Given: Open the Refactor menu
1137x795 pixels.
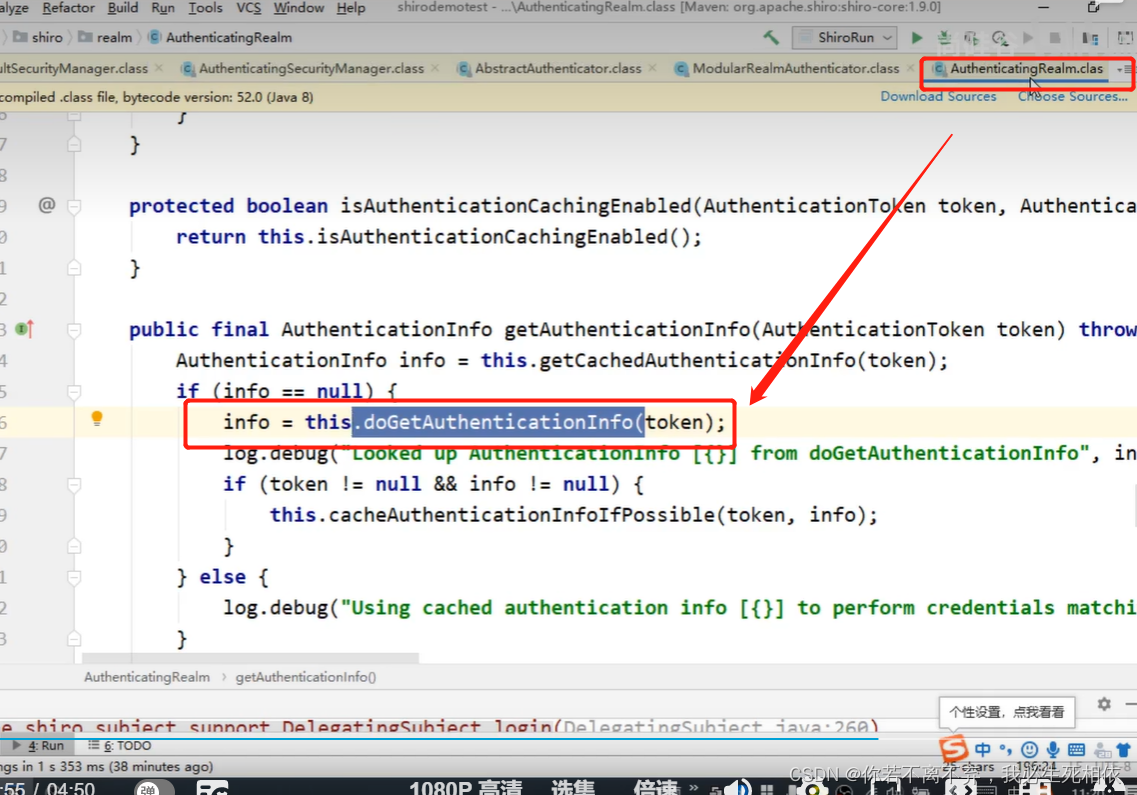Looking at the screenshot, I should [x=68, y=8].
